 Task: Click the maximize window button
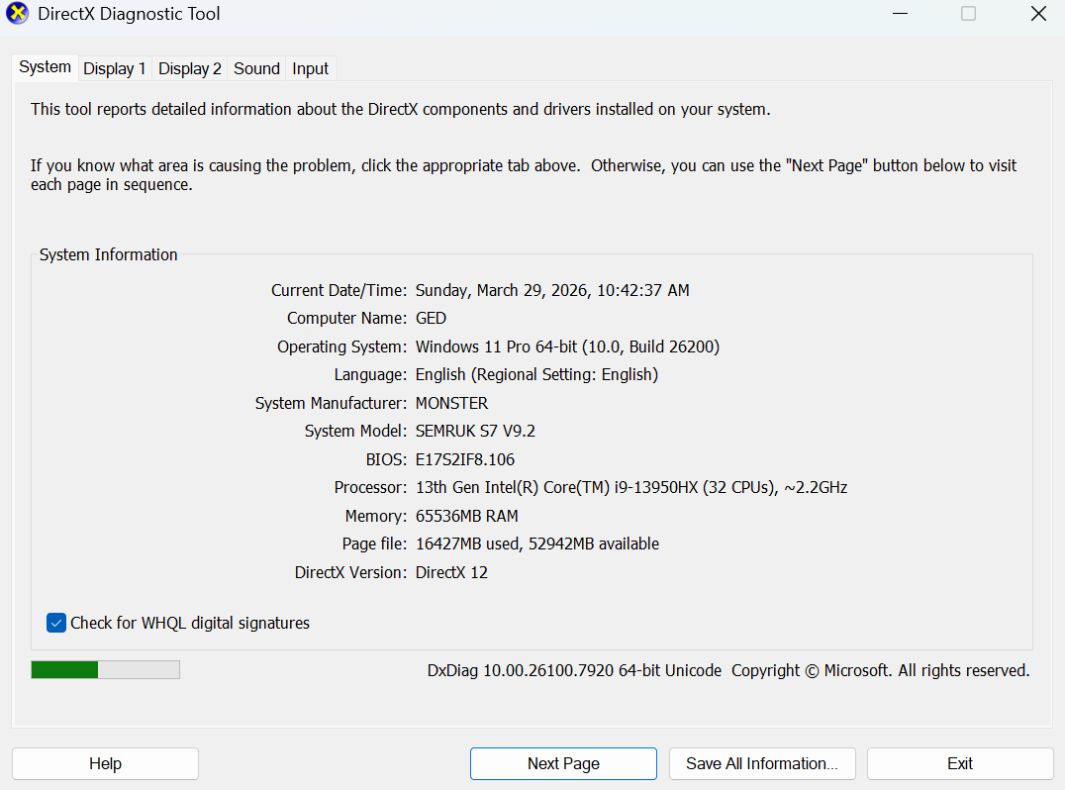click(x=968, y=14)
